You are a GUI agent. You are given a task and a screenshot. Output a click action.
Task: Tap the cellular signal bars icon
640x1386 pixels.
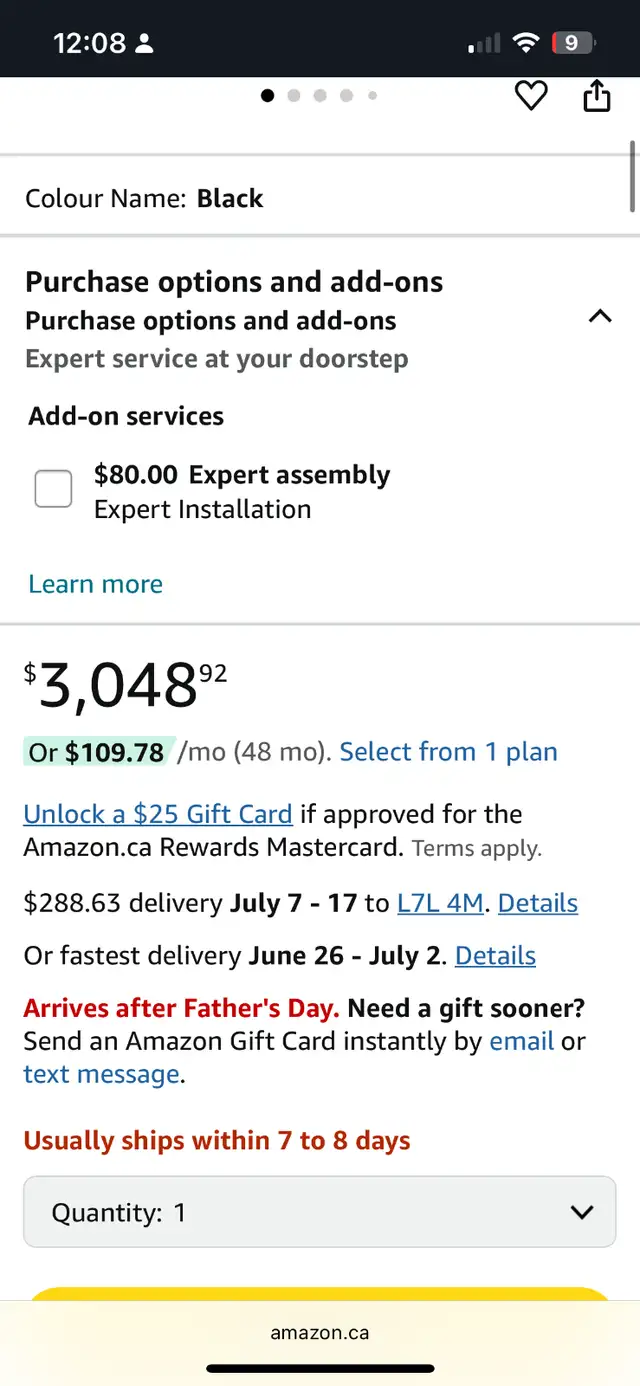pyautogui.click(x=484, y=43)
